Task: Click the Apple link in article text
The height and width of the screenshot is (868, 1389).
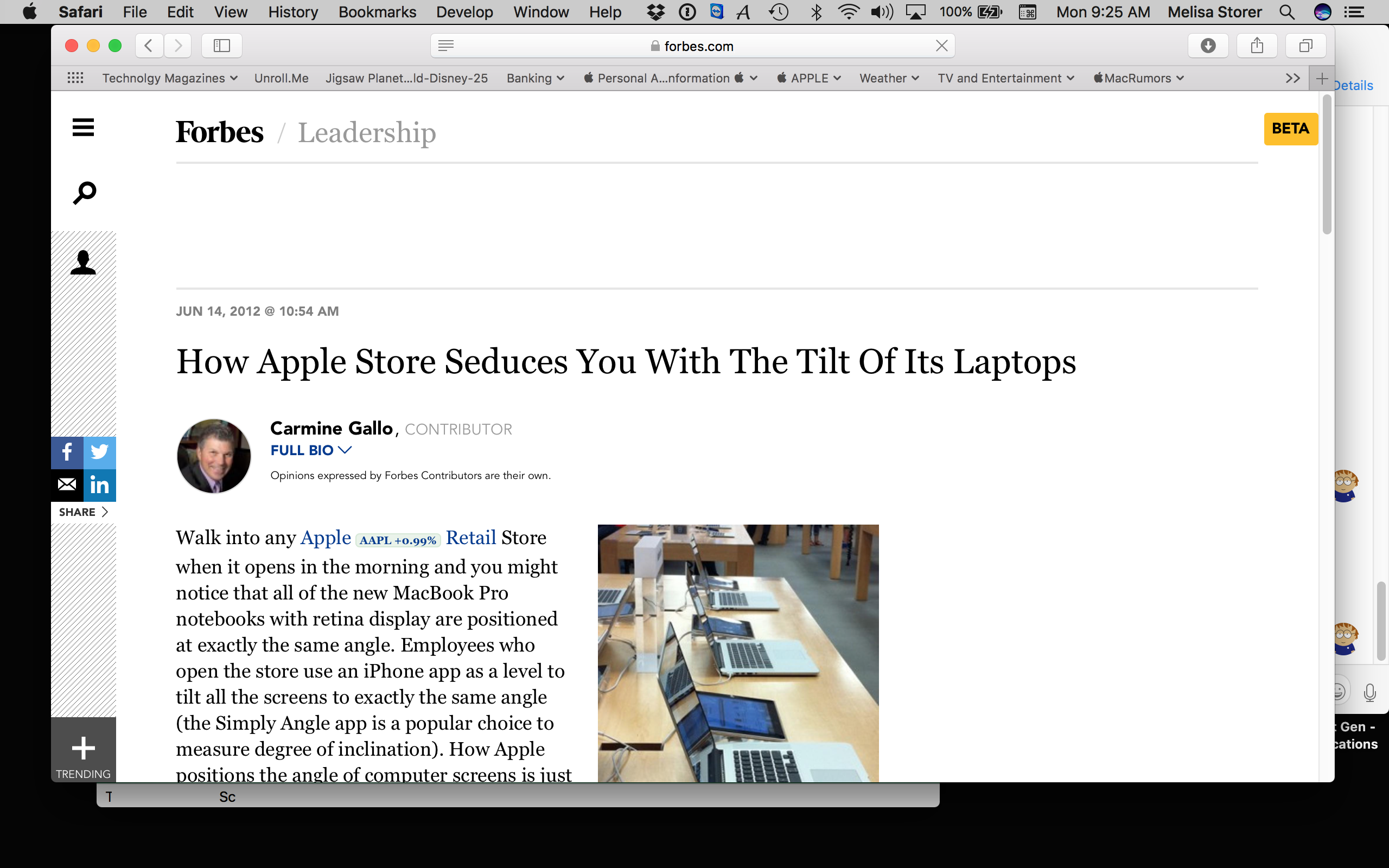Action: (326, 538)
